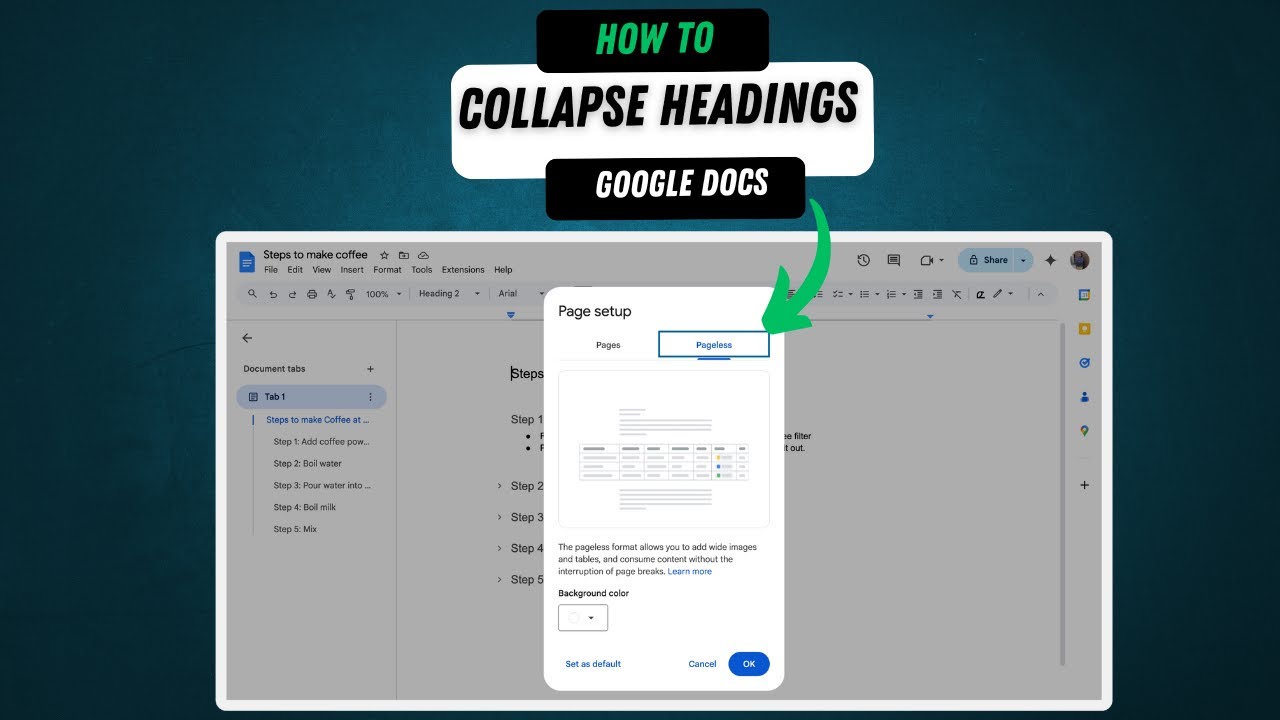Viewport: 1280px width, 720px height.
Task: Redo the last action
Action: pos(292,294)
